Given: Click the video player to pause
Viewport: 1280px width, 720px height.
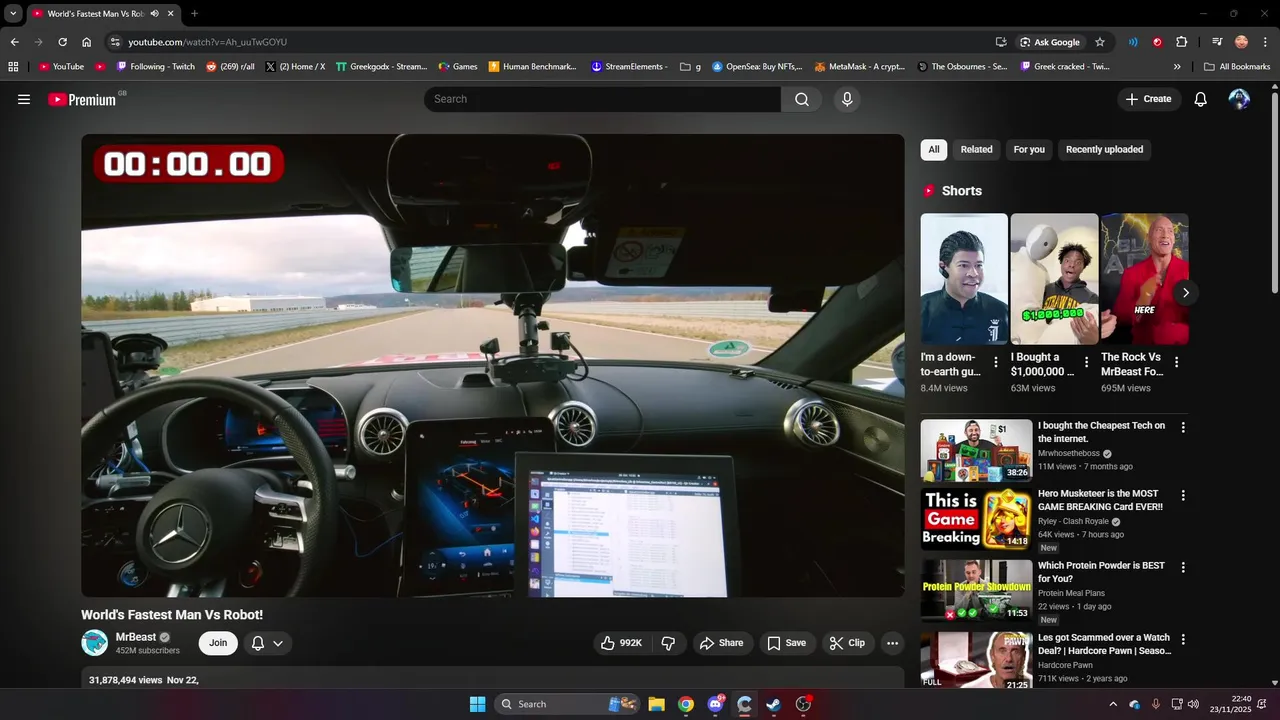Looking at the screenshot, I should (x=492, y=365).
